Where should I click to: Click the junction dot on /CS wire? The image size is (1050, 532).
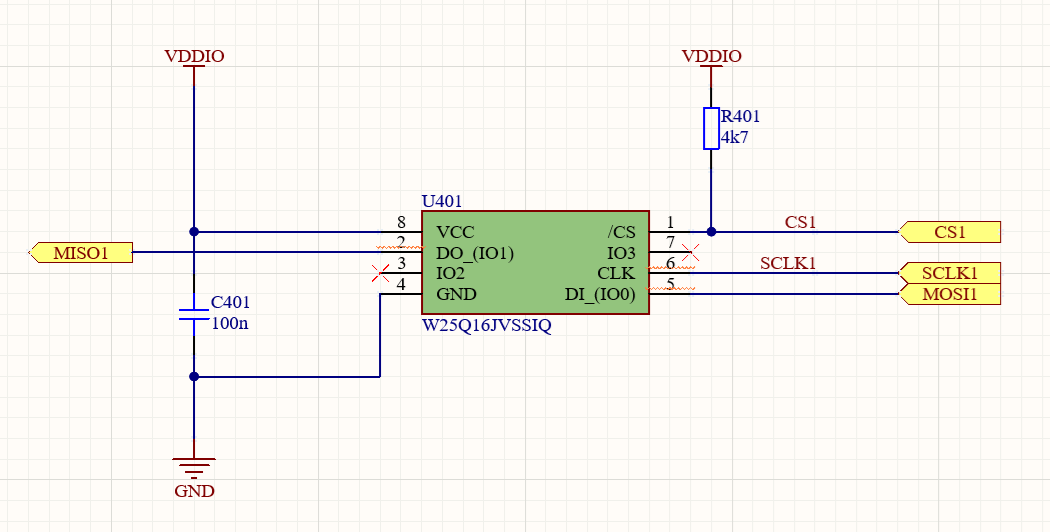[711, 232]
